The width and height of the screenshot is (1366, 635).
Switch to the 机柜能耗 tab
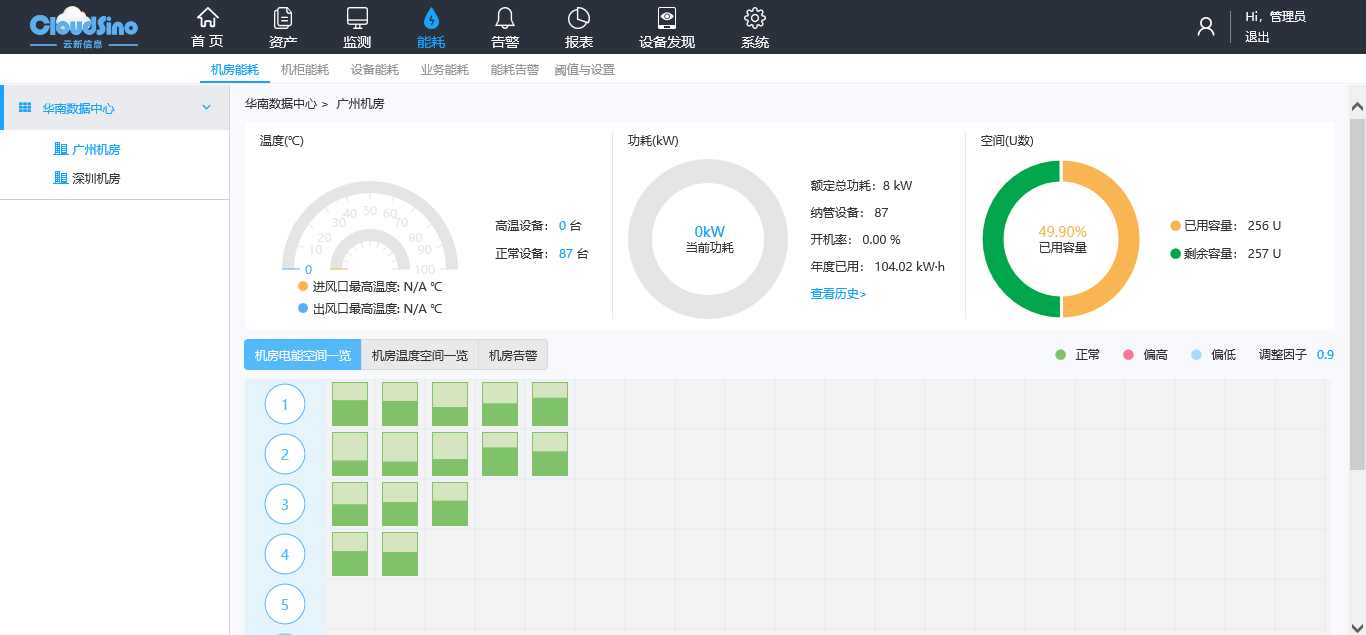(x=305, y=70)
